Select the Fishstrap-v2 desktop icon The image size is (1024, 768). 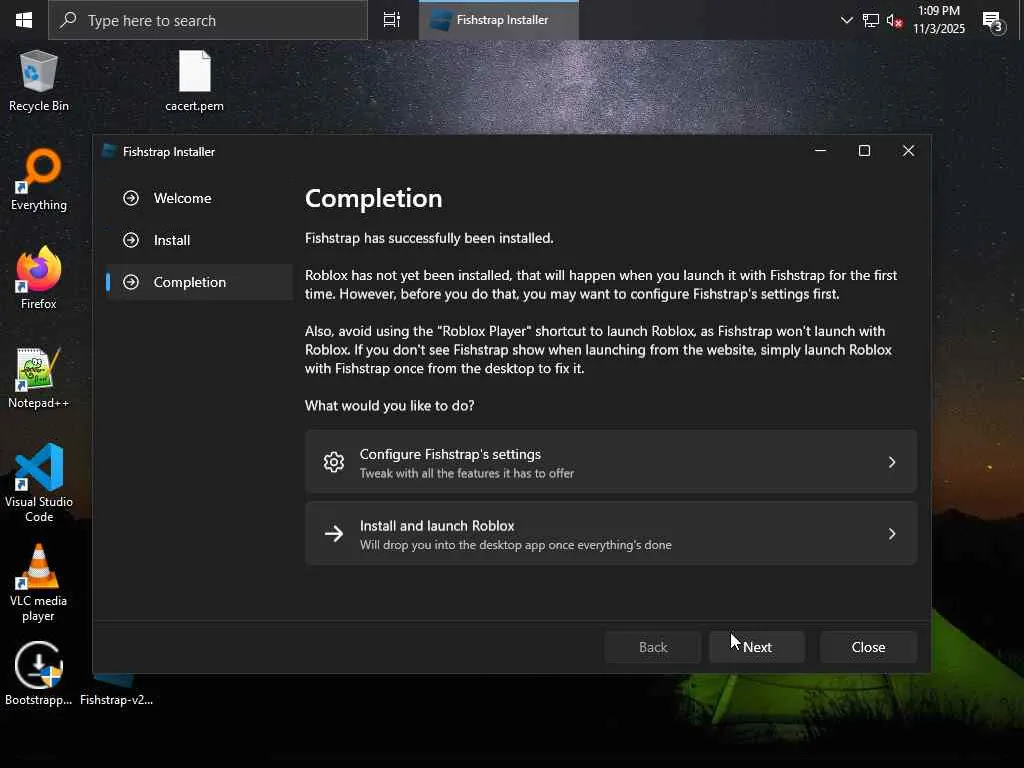(116, 690)
